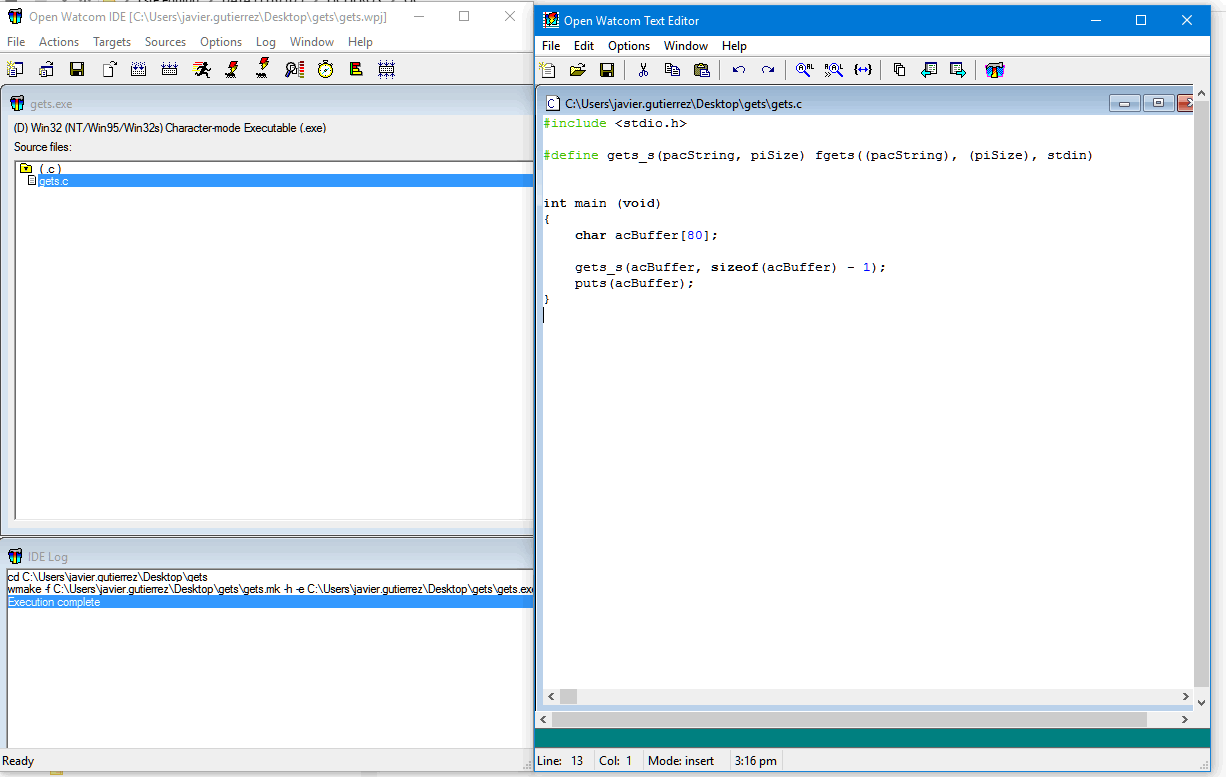
Task: Save gets.c with the editor floppy icon
Action: 606,70
